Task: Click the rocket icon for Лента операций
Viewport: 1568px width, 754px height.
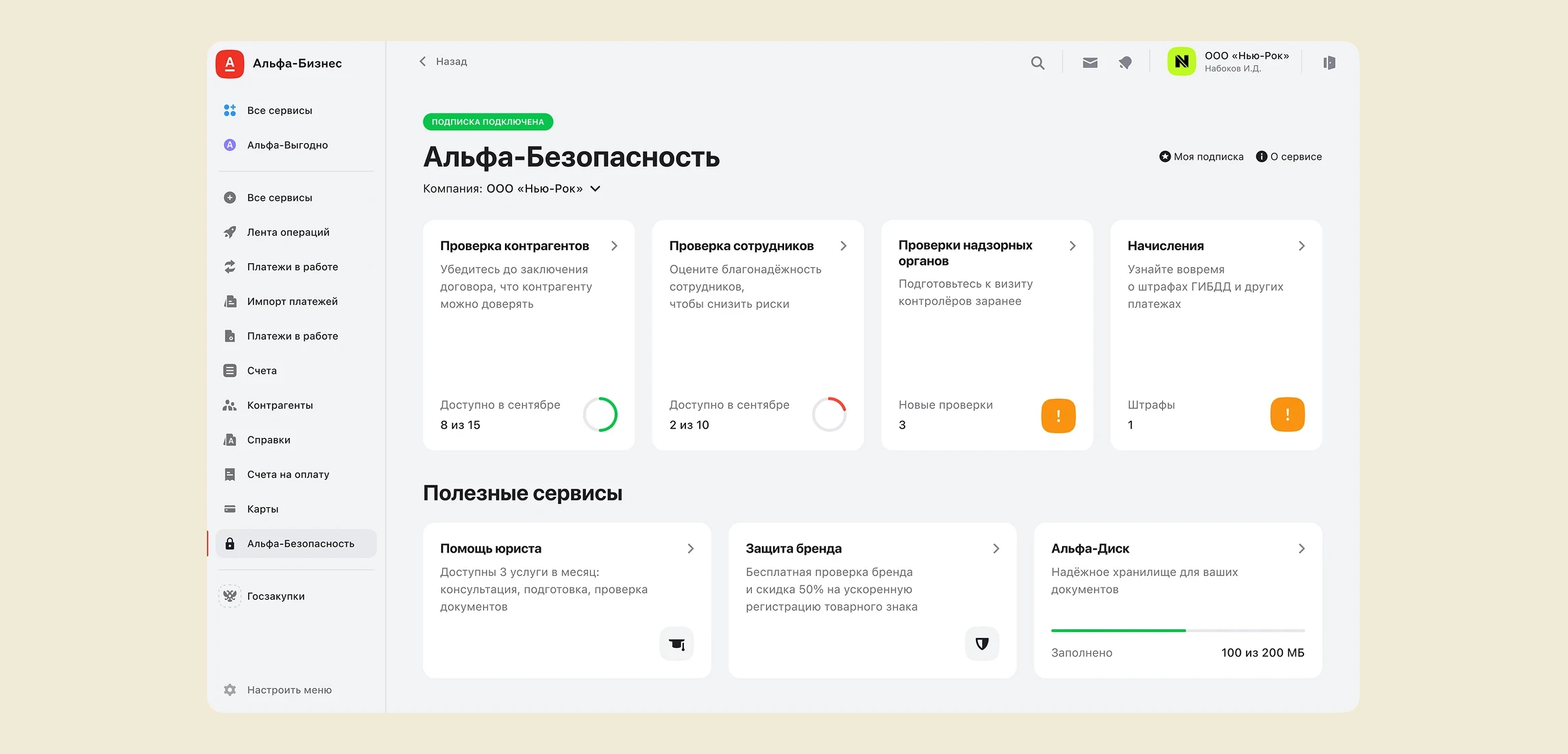Action: pos(230,232)
